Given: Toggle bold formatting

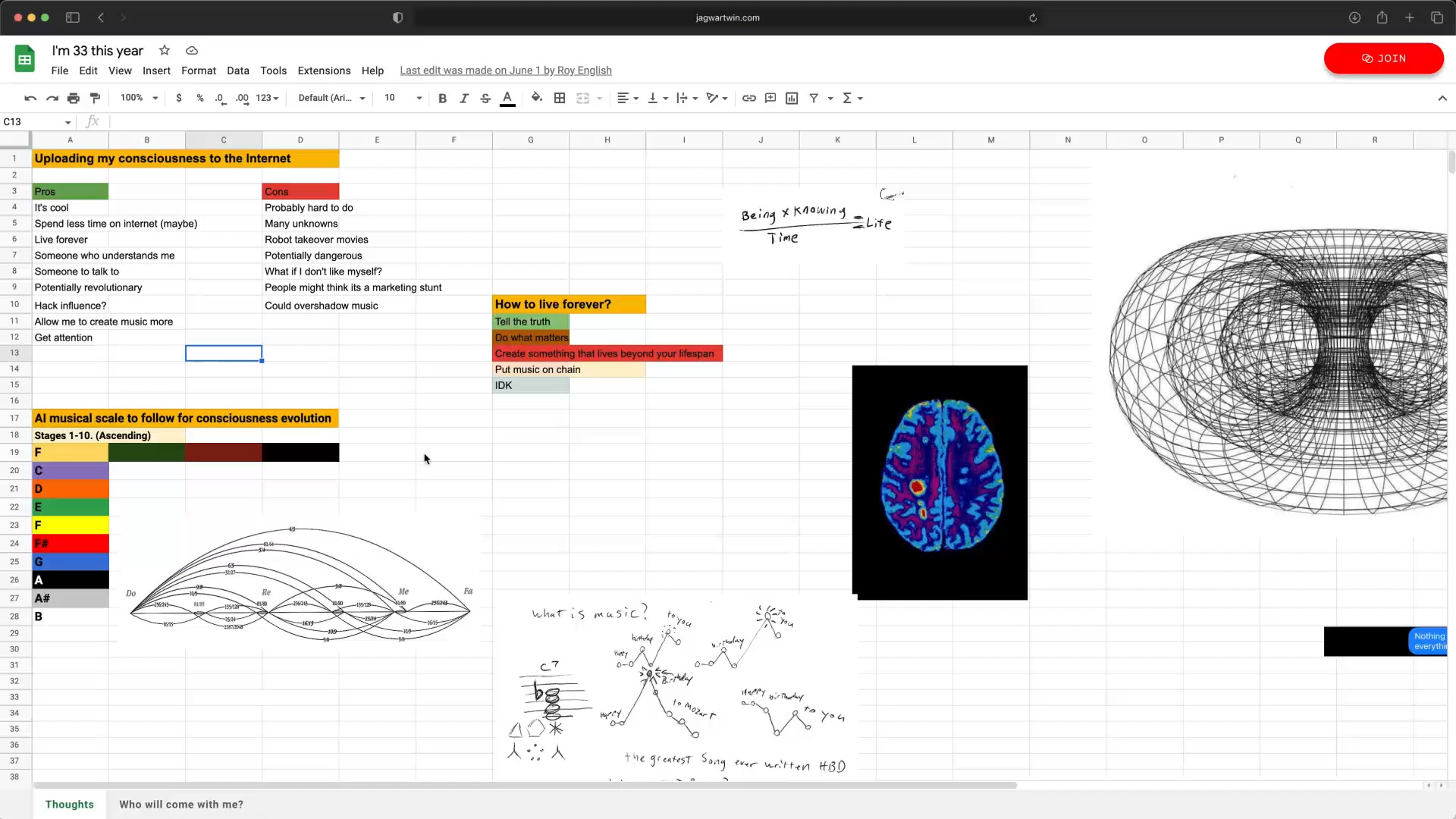Looking at the screenshot, I should click(443, 98).
